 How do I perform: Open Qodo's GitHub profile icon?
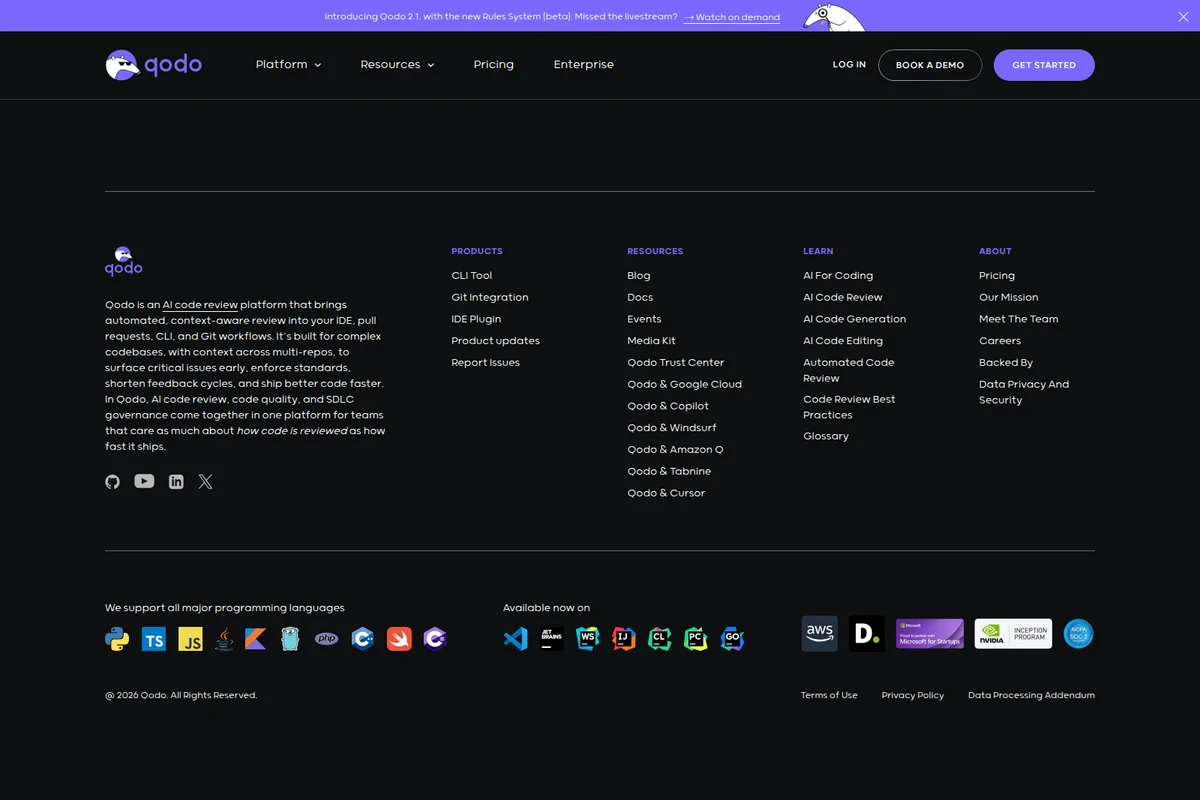pos(112,481)
